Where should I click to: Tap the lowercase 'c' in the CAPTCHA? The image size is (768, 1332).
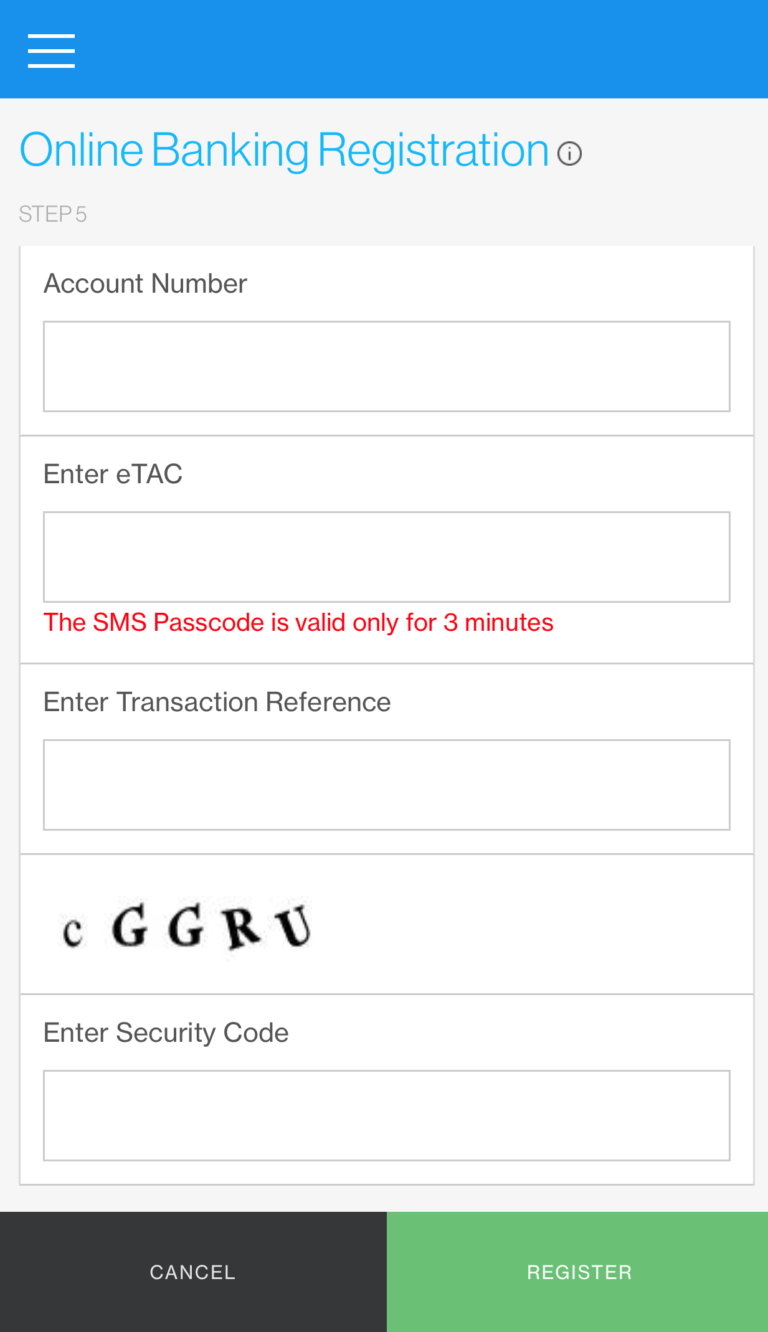[x=72, y=933]
